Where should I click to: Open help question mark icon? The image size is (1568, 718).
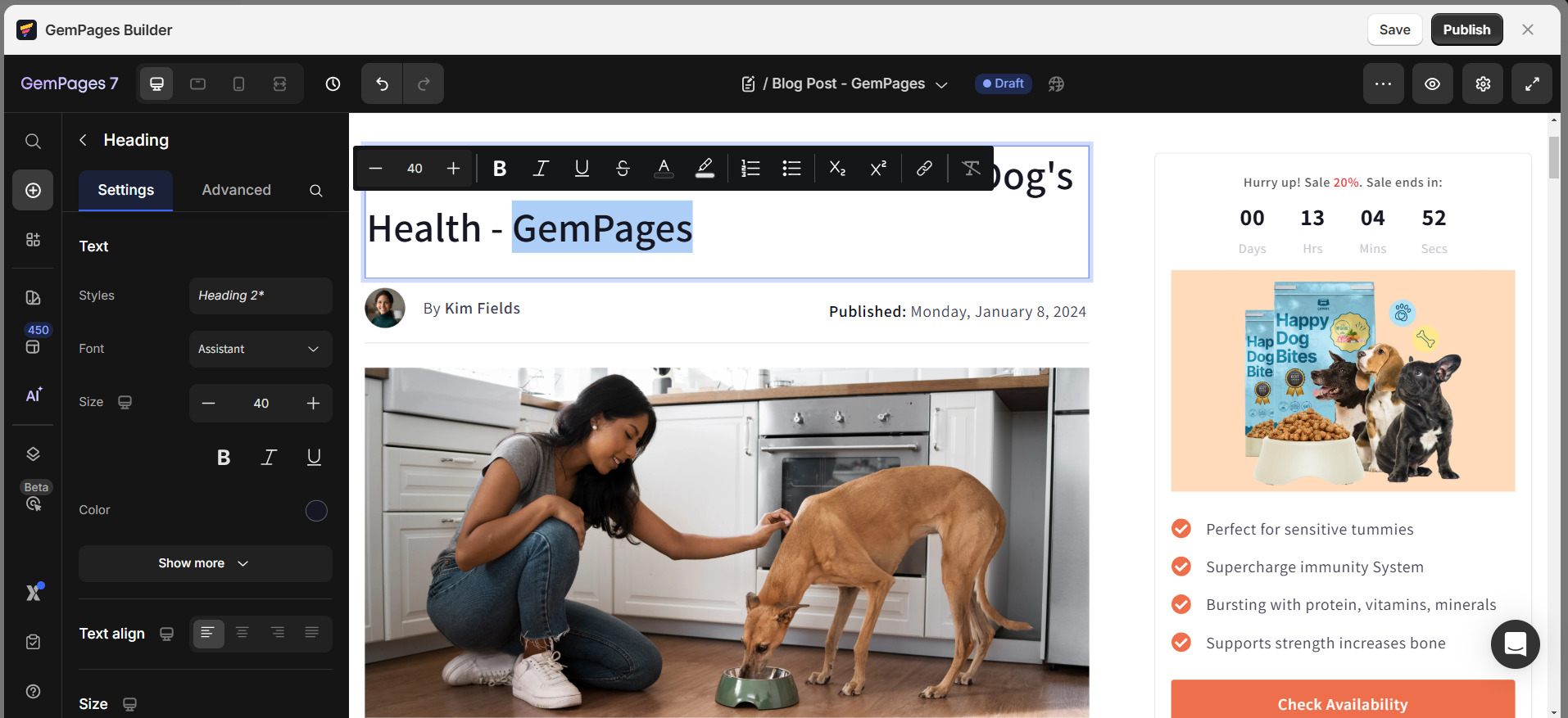33,692
